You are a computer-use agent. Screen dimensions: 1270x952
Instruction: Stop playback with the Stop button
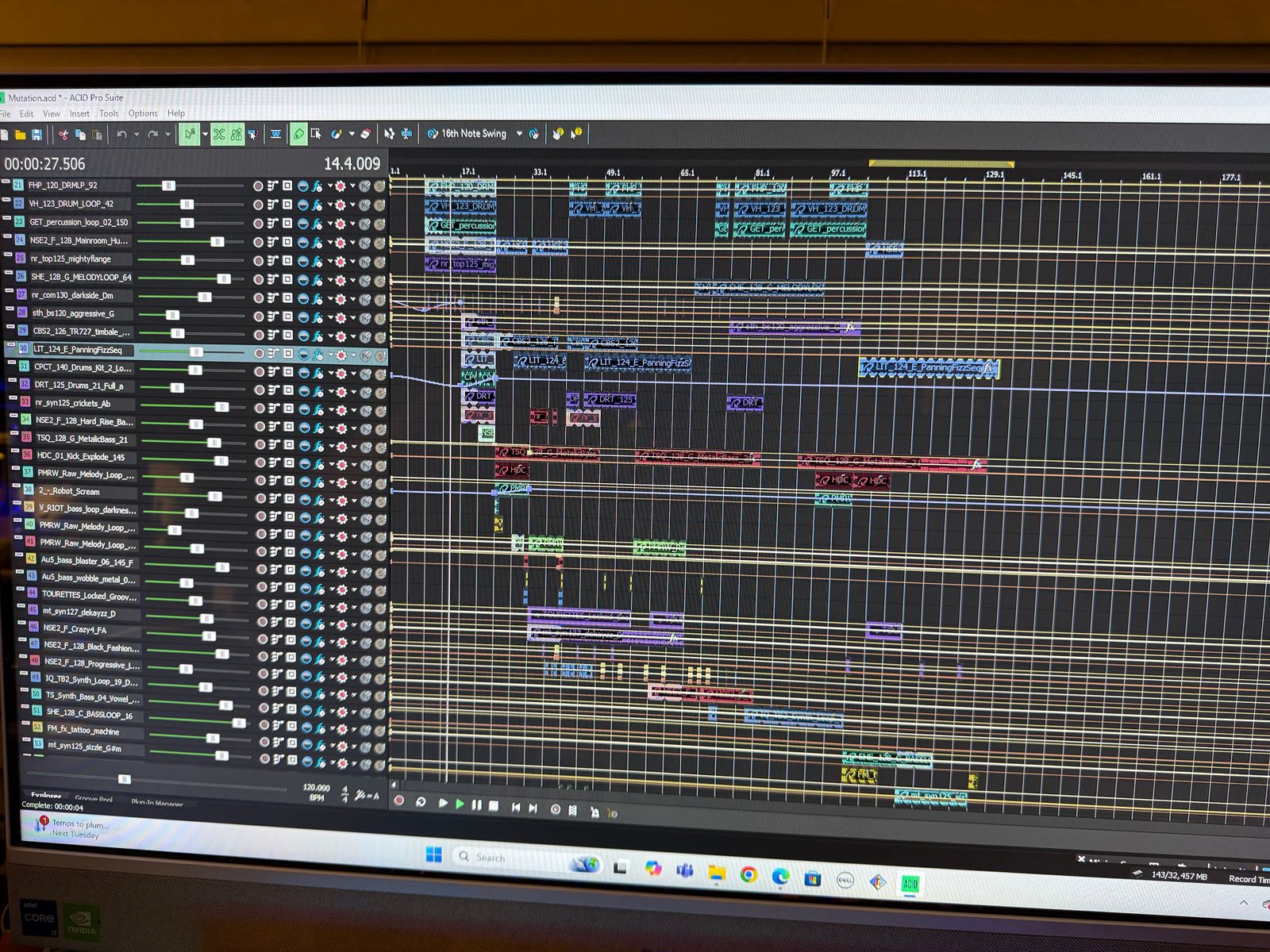point(494,806)
